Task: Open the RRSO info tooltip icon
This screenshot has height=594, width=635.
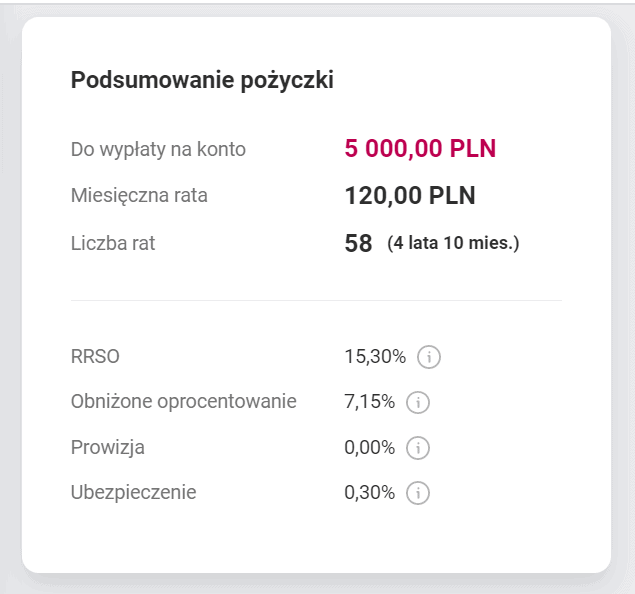Action: (429, 356)
